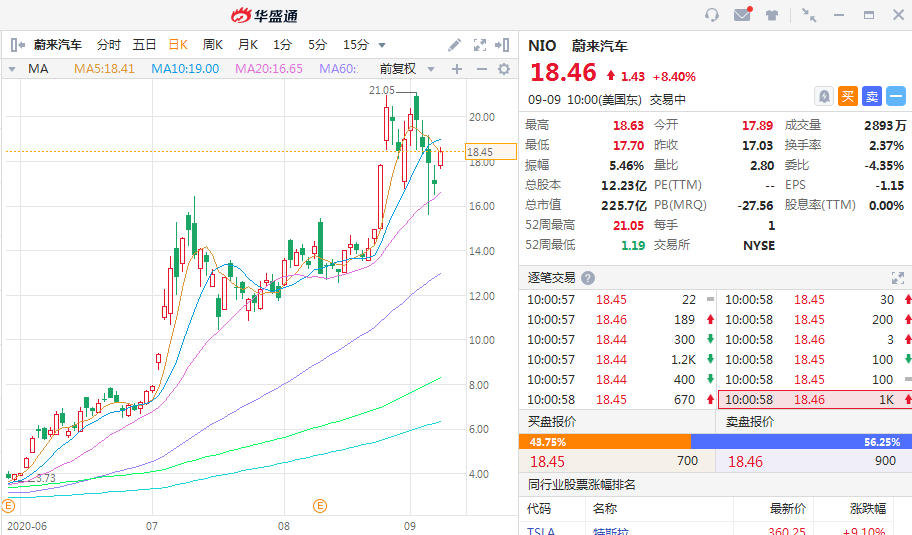Click the 同行业股票涨幅排名 heading

click(582, 484)
